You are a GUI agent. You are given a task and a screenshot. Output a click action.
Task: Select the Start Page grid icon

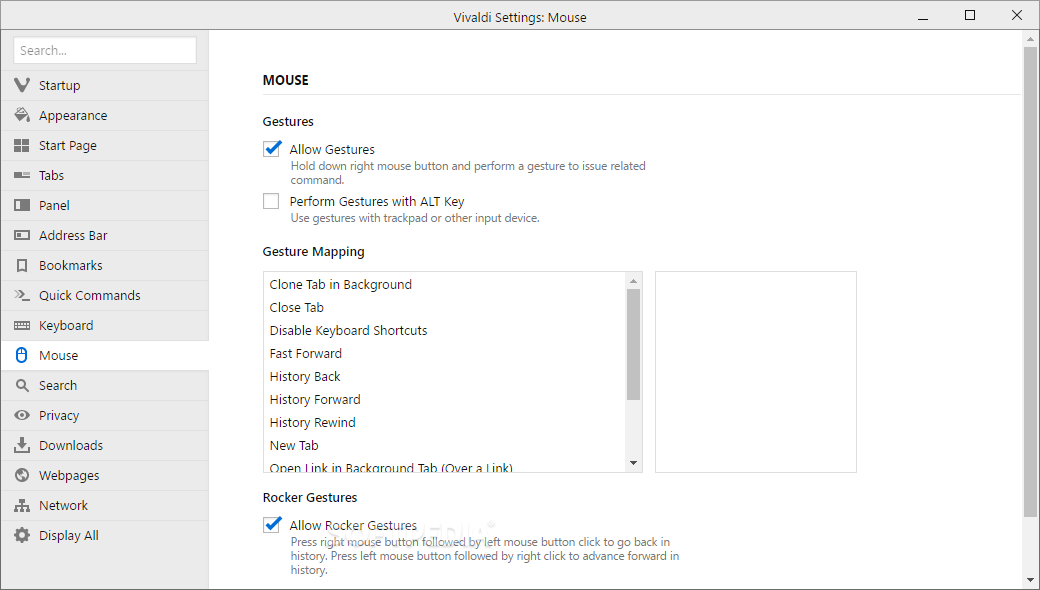(22, 145)
